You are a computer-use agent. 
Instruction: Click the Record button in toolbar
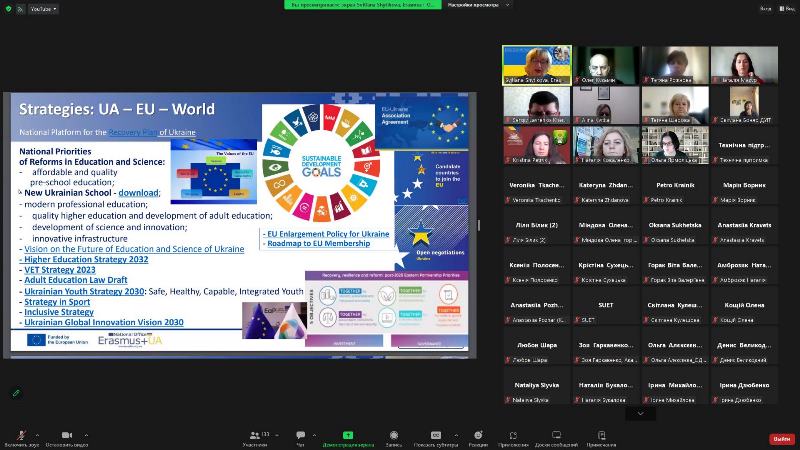pos(394,438)
